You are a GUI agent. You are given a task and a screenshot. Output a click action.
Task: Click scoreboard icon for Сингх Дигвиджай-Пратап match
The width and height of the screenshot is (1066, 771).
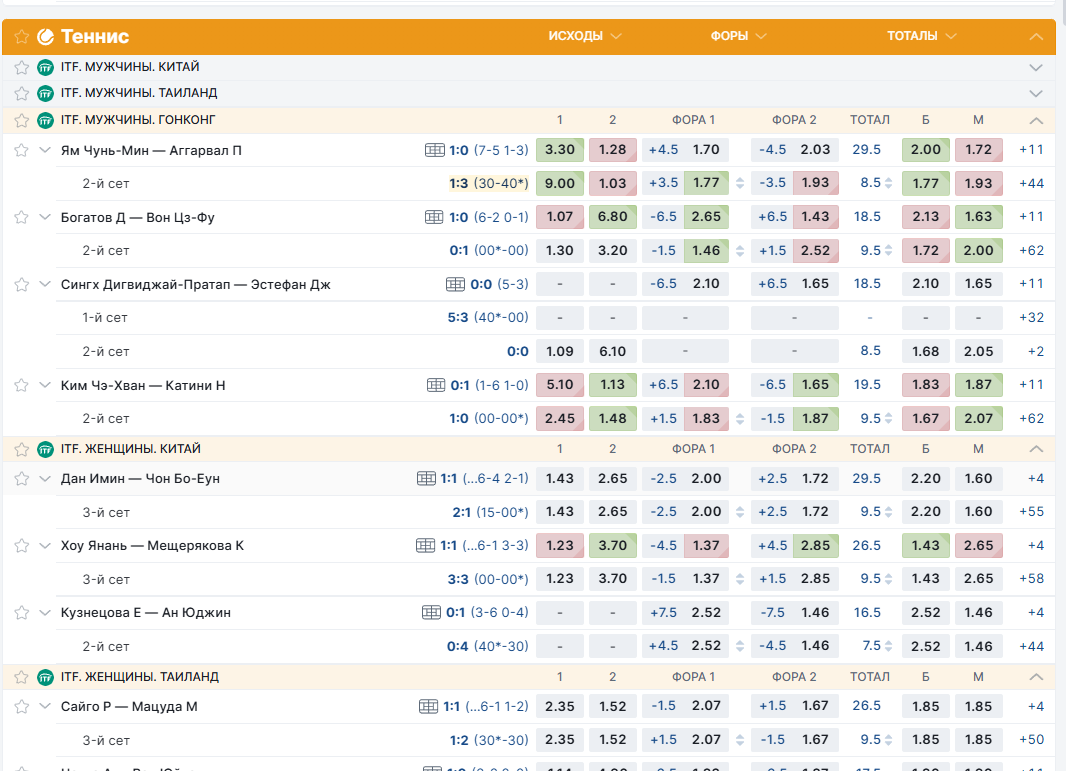pos(455,284)
